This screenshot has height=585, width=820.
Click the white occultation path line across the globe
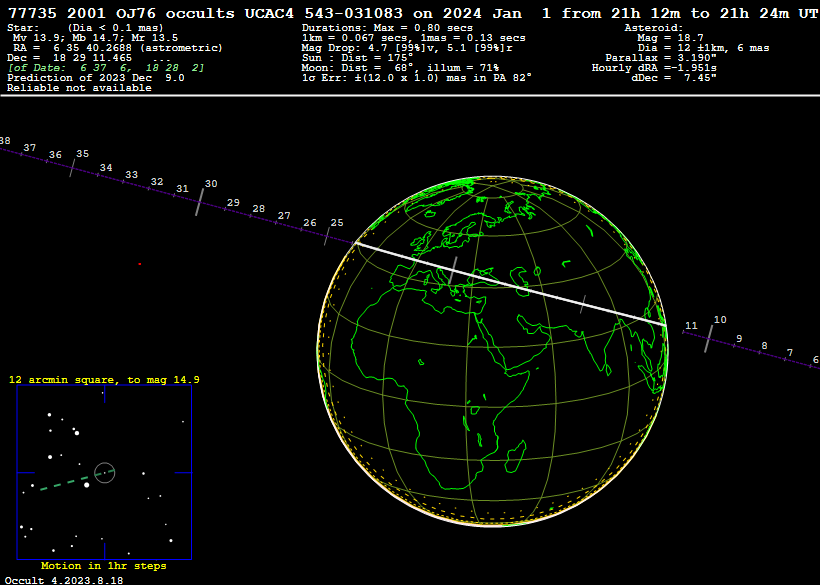pos(510,284)
